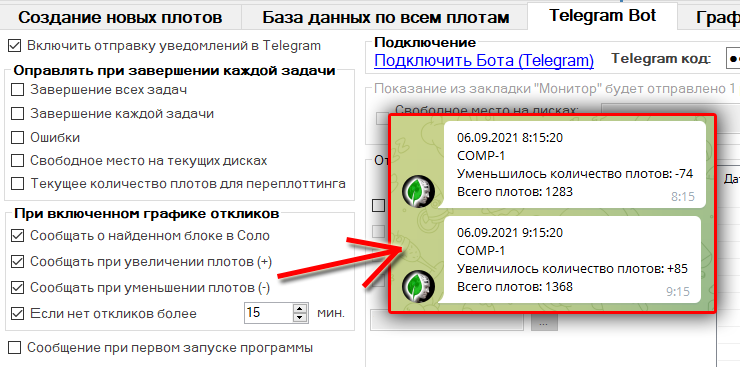Toggle Сообщать при уменьшении плотов (-)

17,287
